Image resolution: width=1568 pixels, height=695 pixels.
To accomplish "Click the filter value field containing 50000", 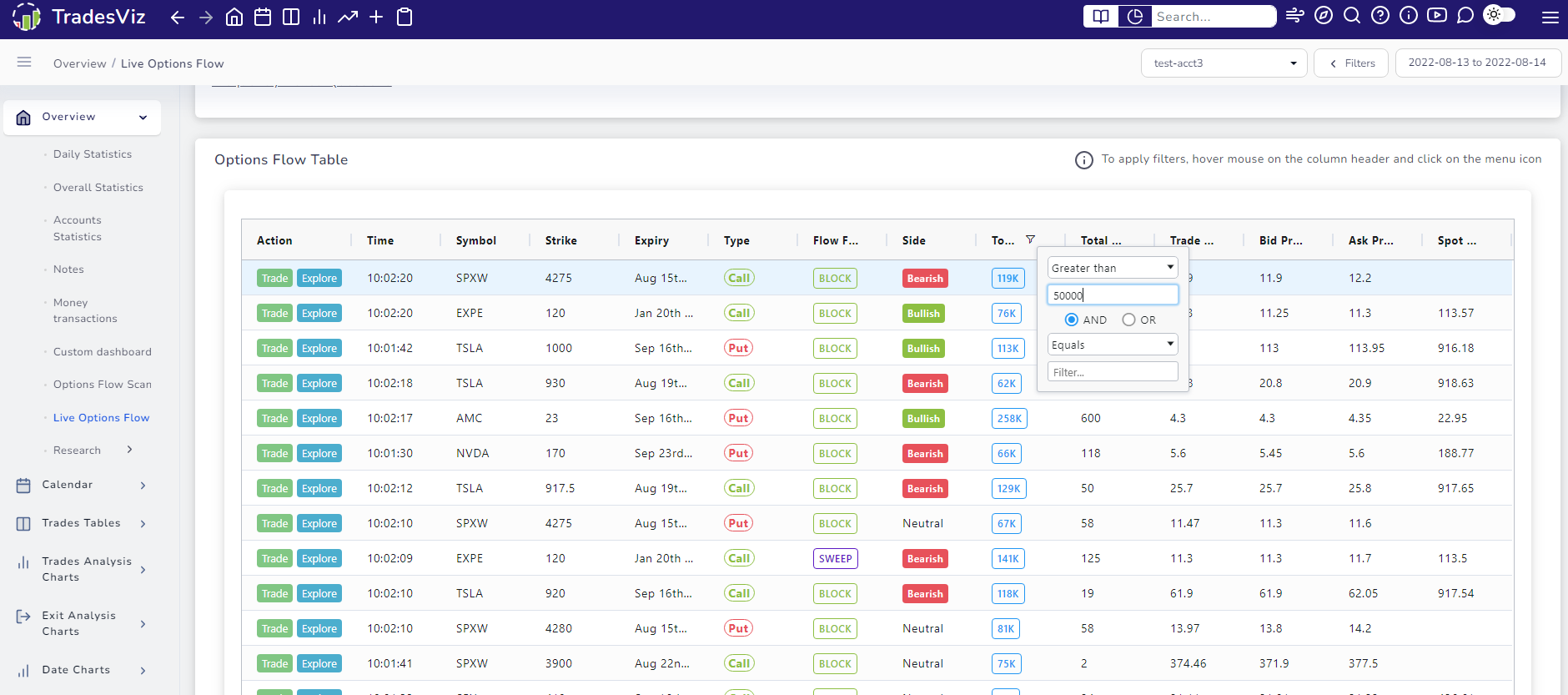I will point(1113,295).
